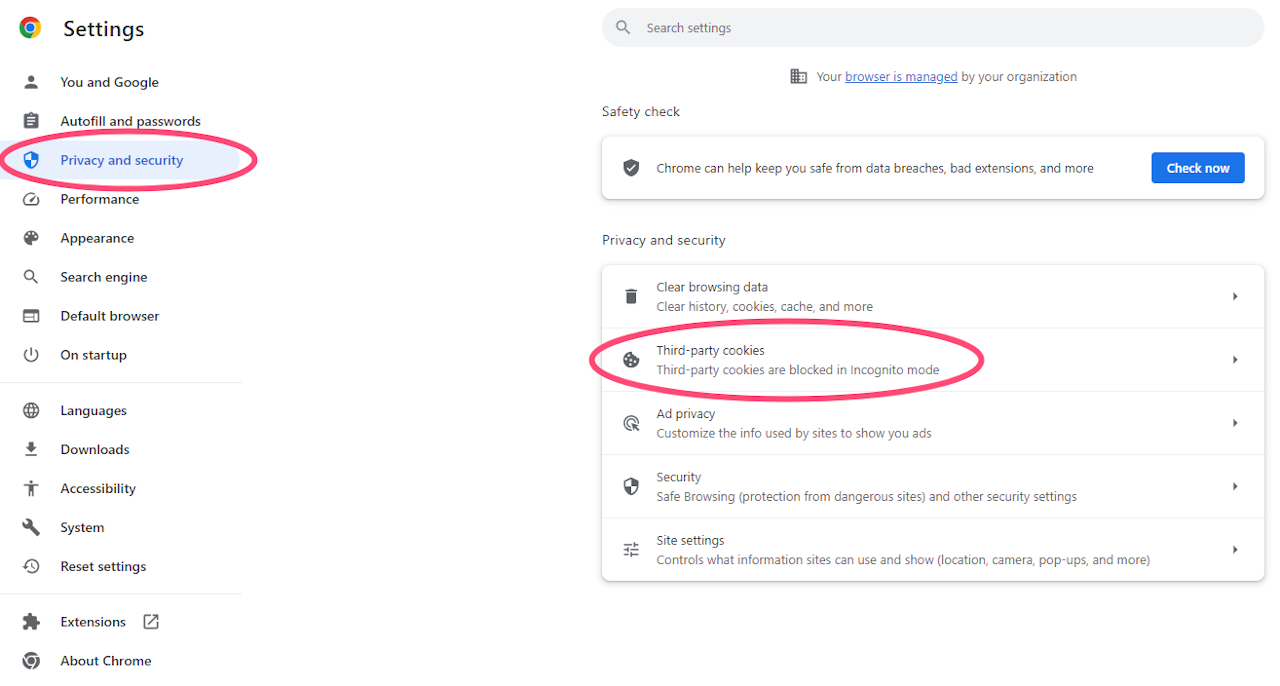Click the Downloads arrow icon

[x=31, y=449]
